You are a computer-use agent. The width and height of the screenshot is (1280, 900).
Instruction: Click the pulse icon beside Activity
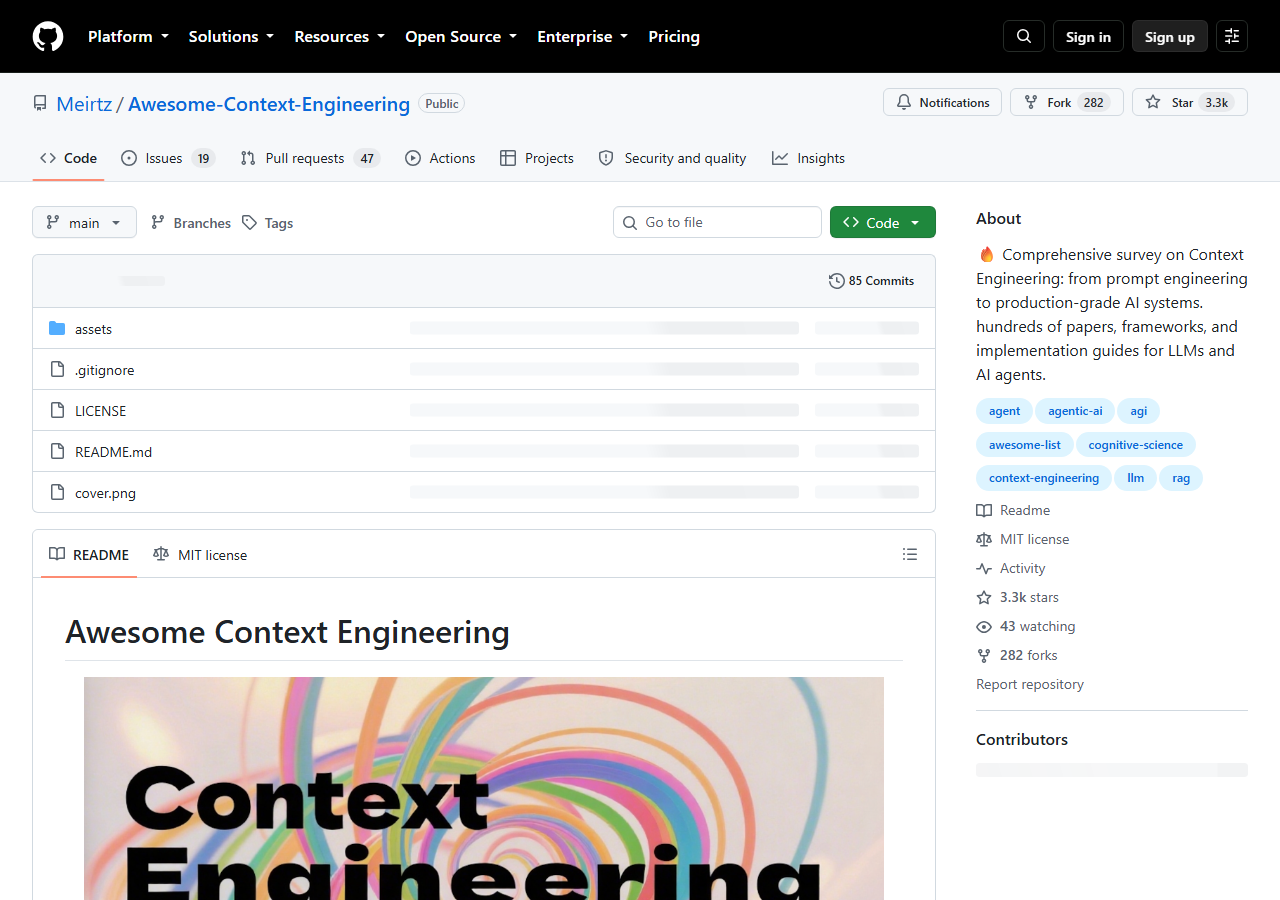point(984,568)
